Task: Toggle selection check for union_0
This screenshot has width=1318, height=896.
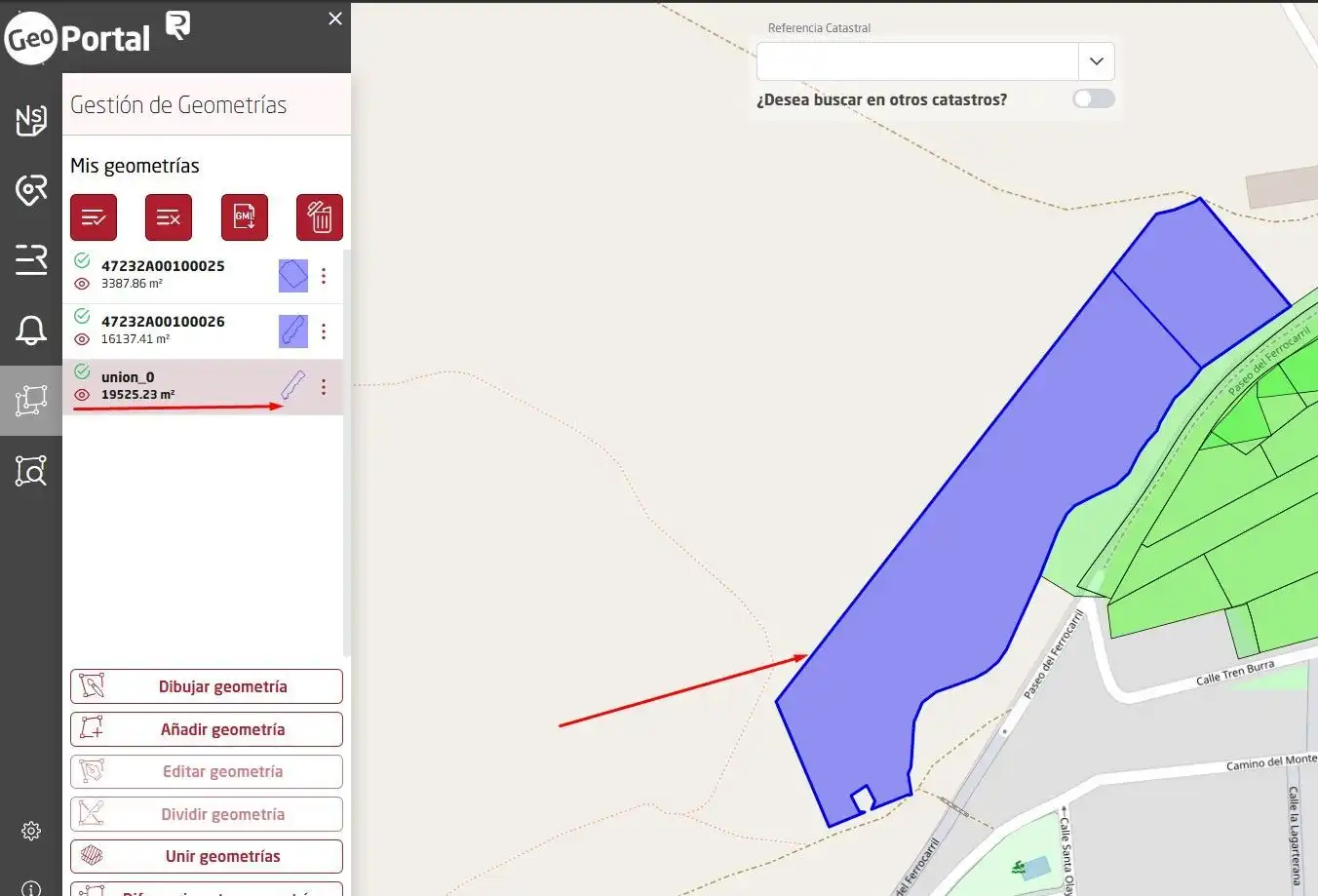Action: pos(82,371)
